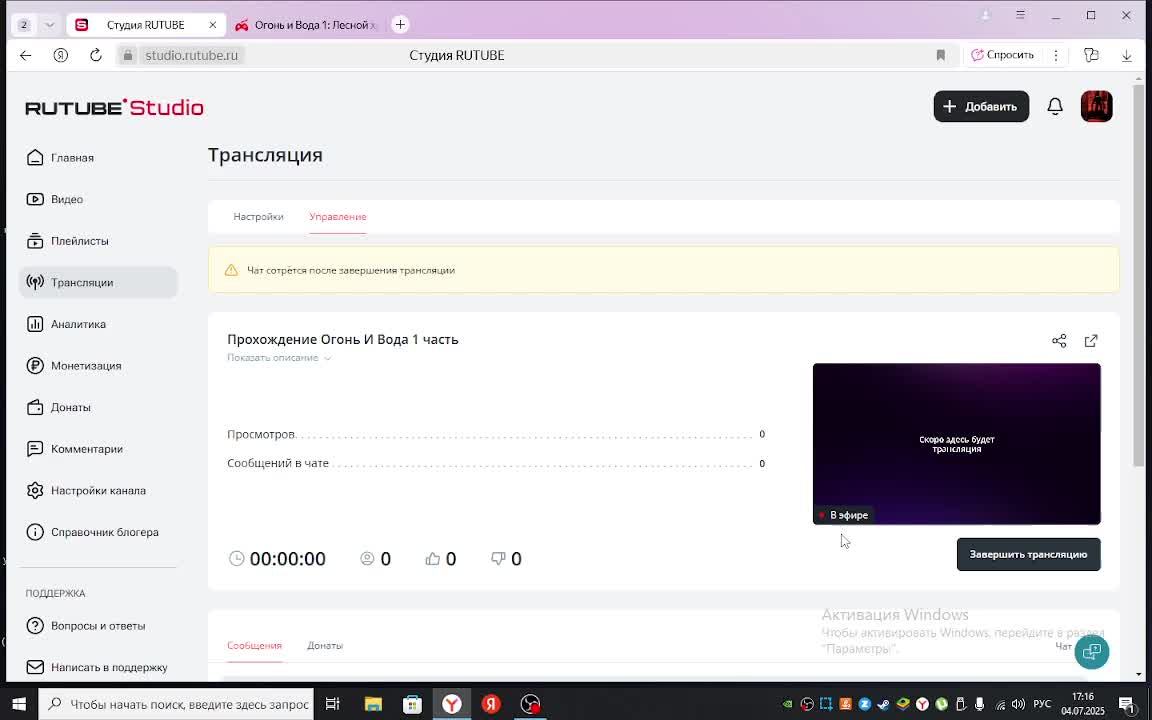Click the RUTUBE Studio logo
Viewport: 1152px width, 720px height.
115,107
